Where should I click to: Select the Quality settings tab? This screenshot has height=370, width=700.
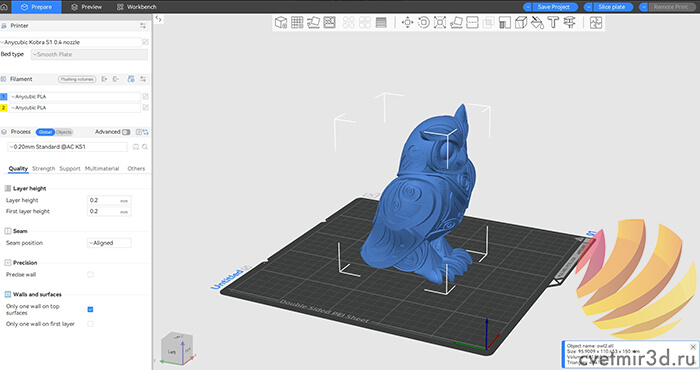[18, 169]
